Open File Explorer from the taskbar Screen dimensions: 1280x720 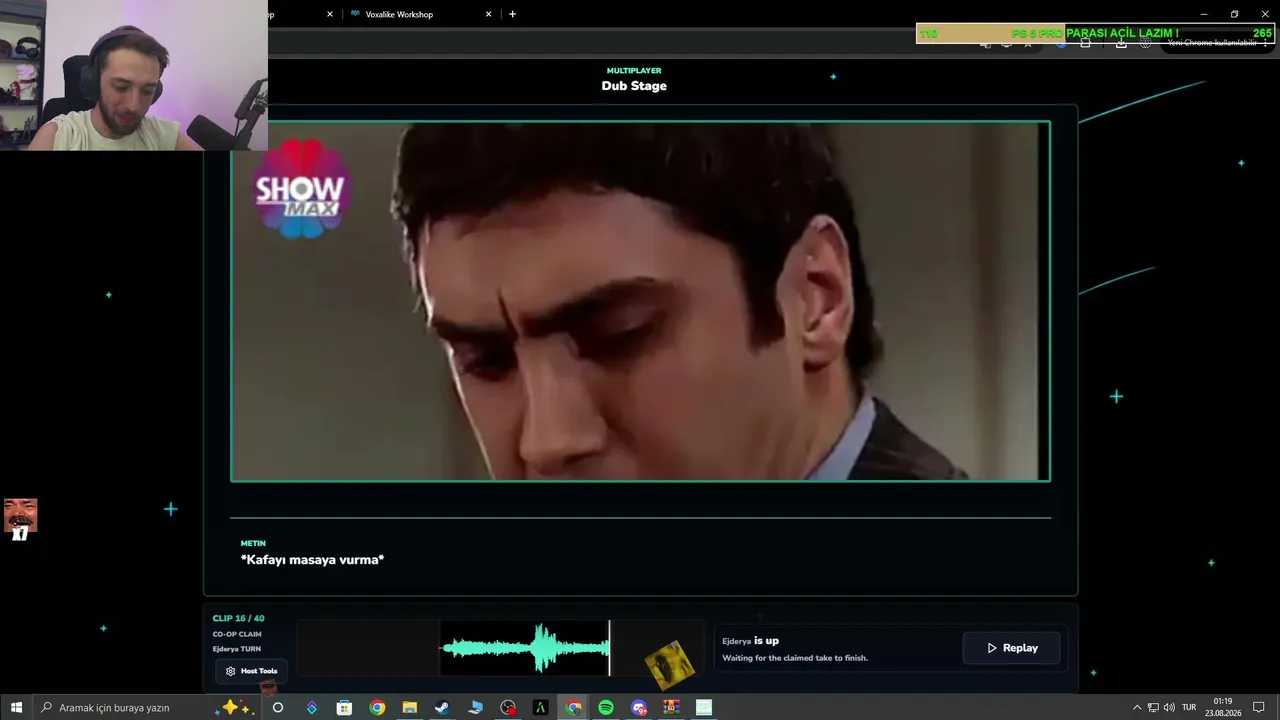click(x=409, y=707)
